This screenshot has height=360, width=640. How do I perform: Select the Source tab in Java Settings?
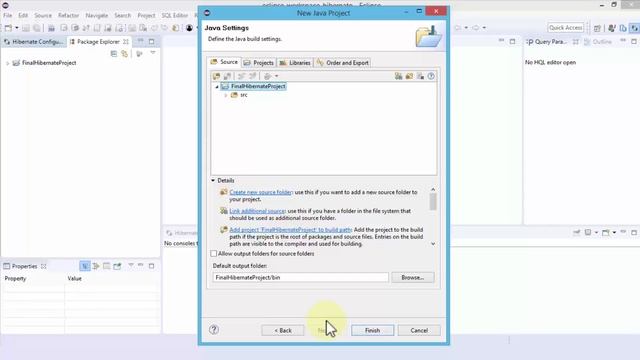click(224, 62)
